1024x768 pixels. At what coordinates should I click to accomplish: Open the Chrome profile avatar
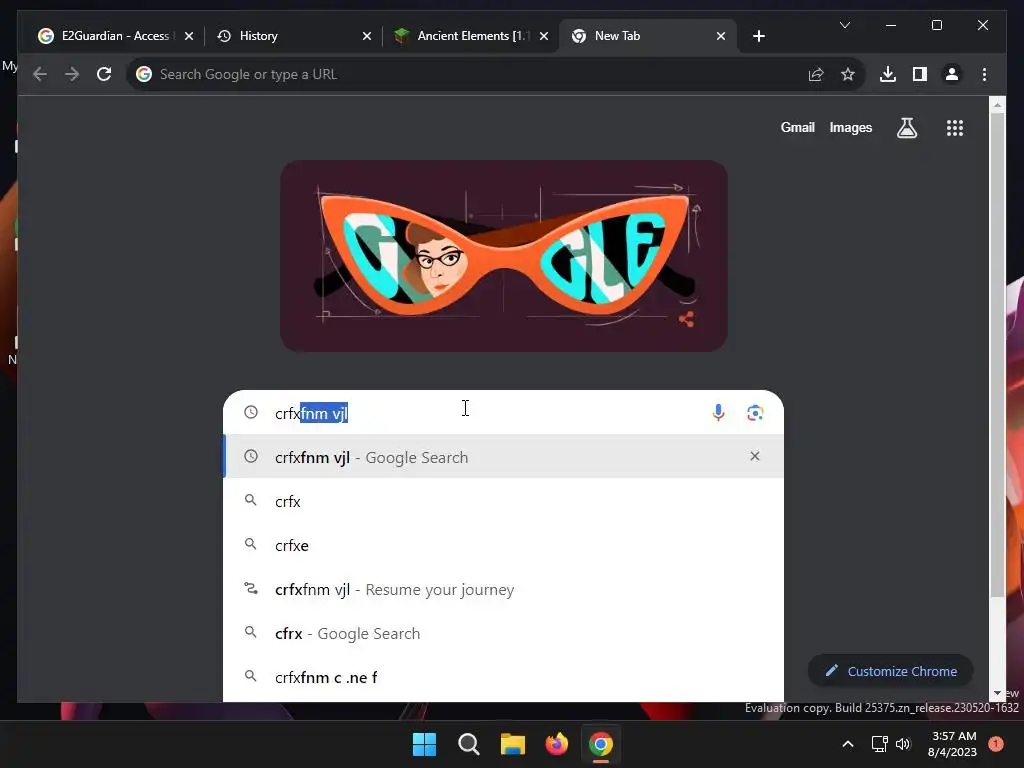(x=952, y=74)
